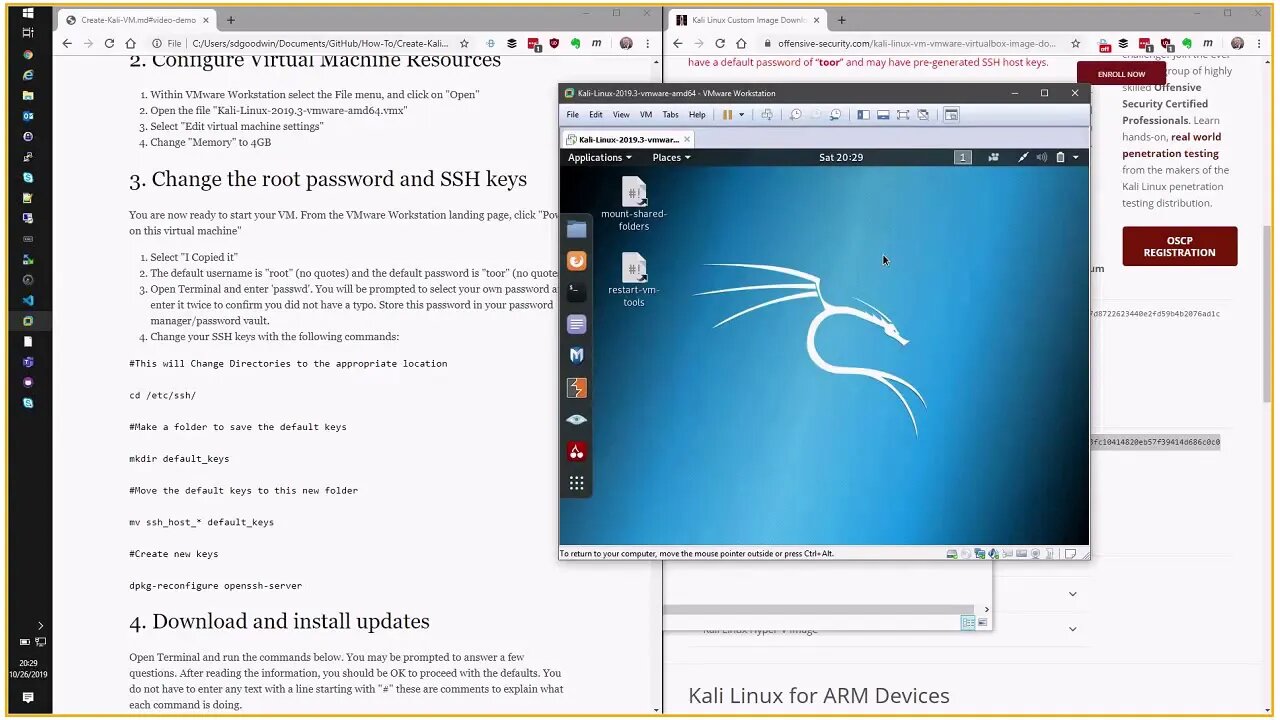Open the View menu in VMware Workstation
Screen dimensions: 1280x720
(621, 115)
